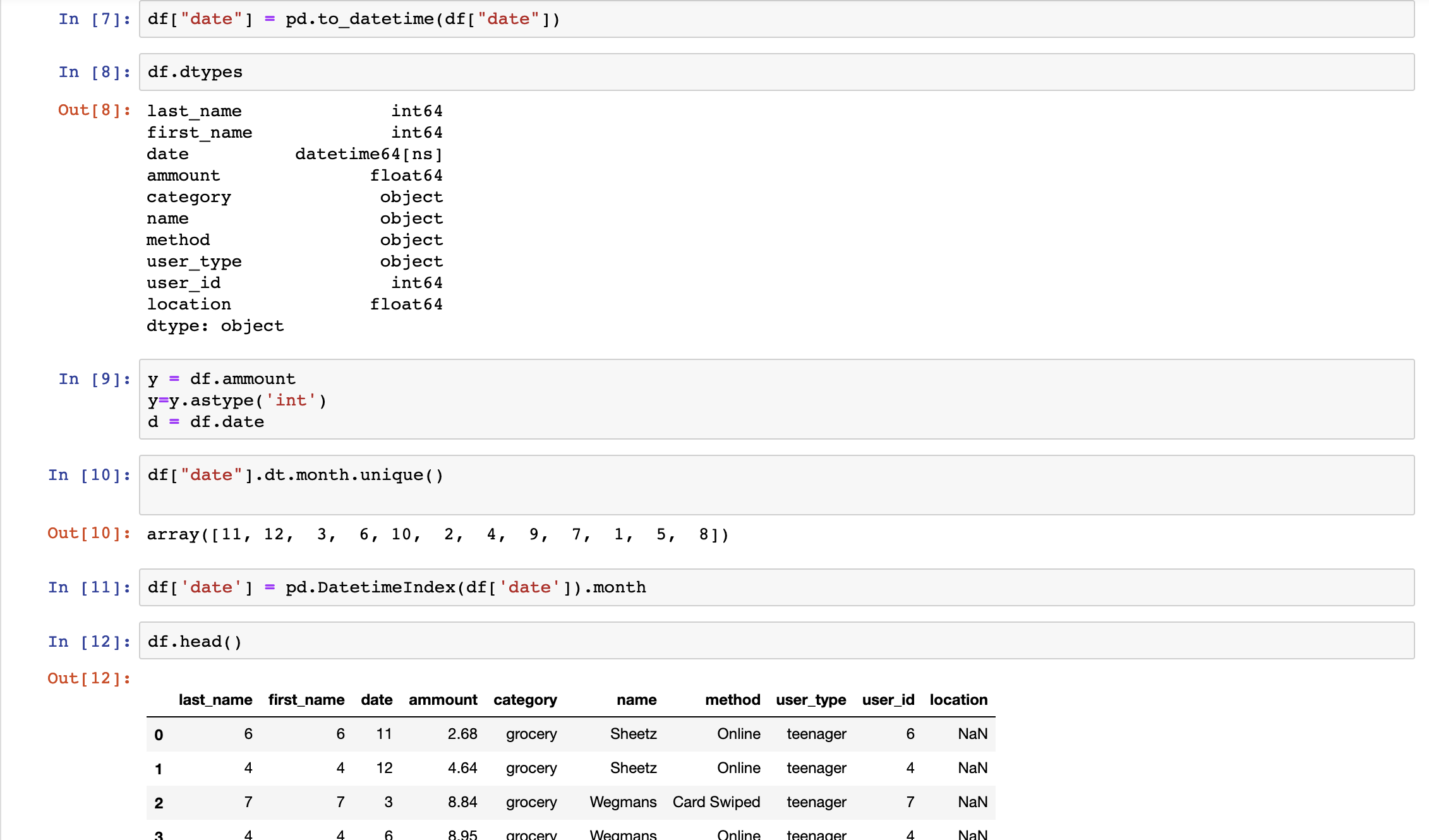Click the df.dtypes code cell
This screenshot has width=1429, height=840.
coord(776,72)
